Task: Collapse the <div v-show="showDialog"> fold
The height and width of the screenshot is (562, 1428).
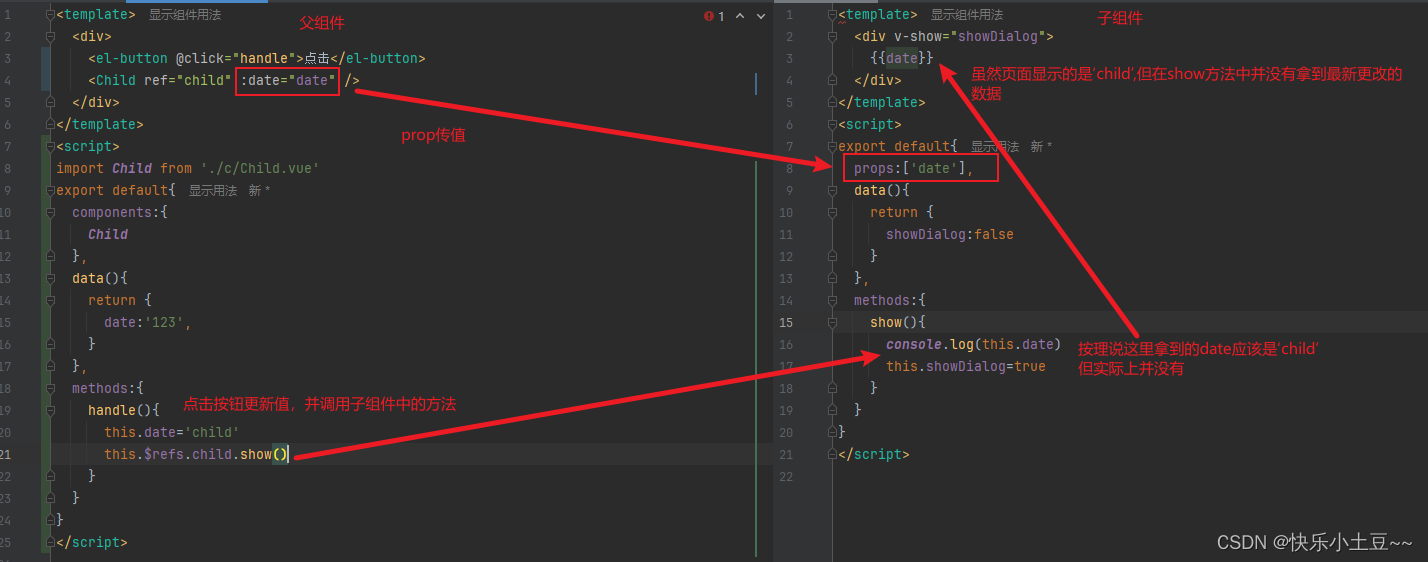Action: (x=833, y=37)
